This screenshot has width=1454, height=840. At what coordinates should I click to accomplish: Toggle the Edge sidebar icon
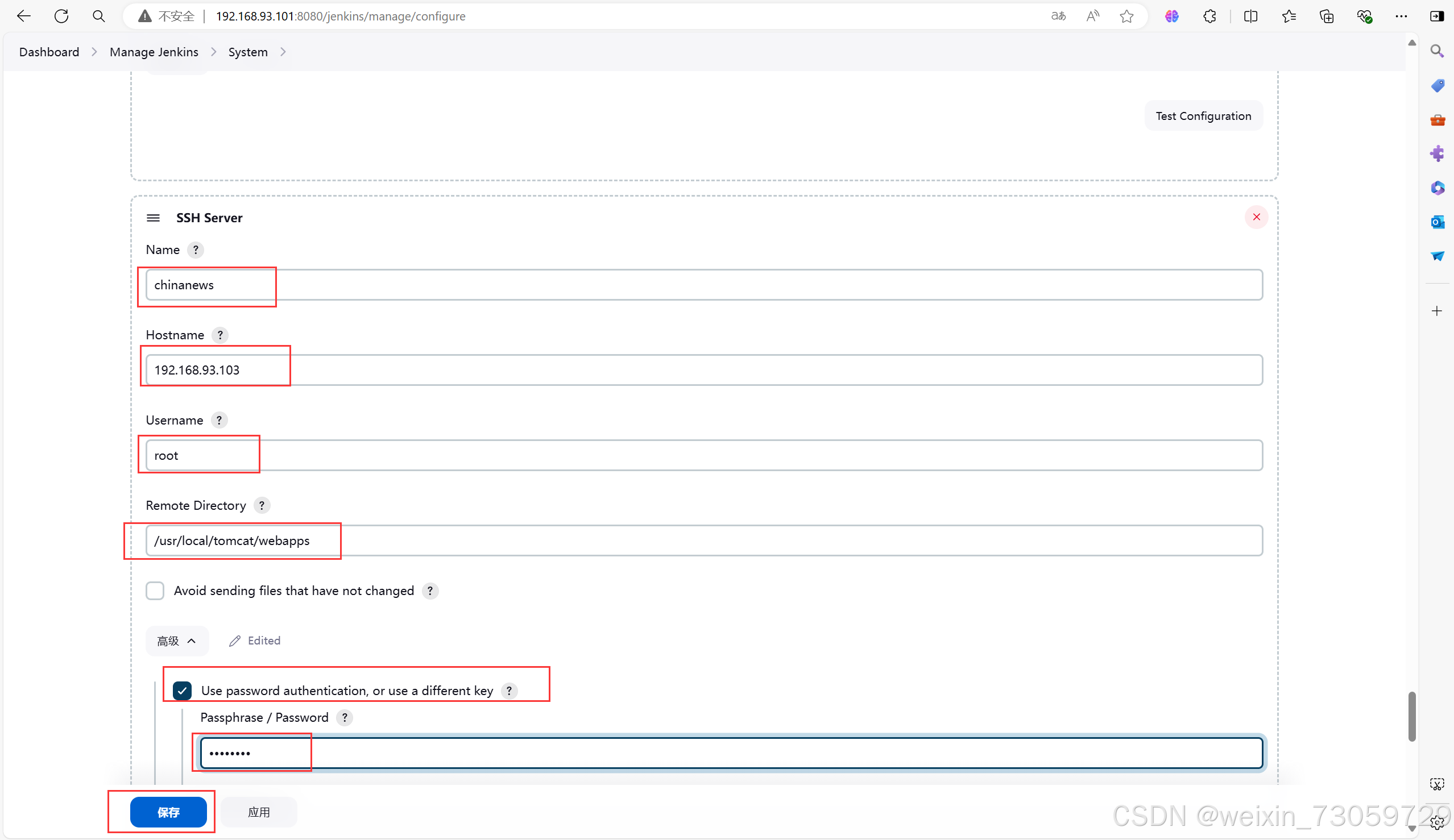pyautogui.click(x=1438, y=16)
